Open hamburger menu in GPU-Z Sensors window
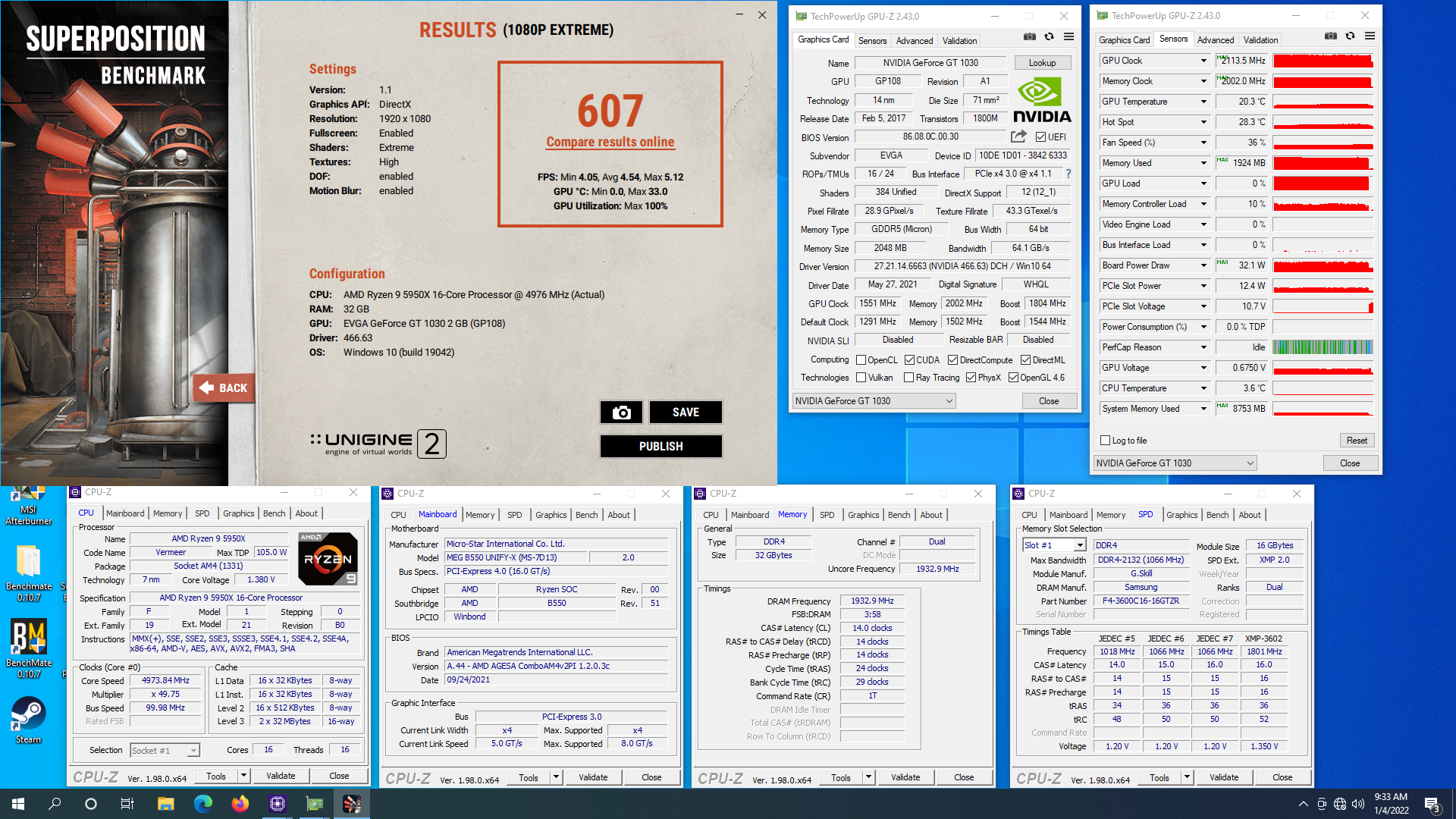 pyautogui.click(x=1370, y=36)
